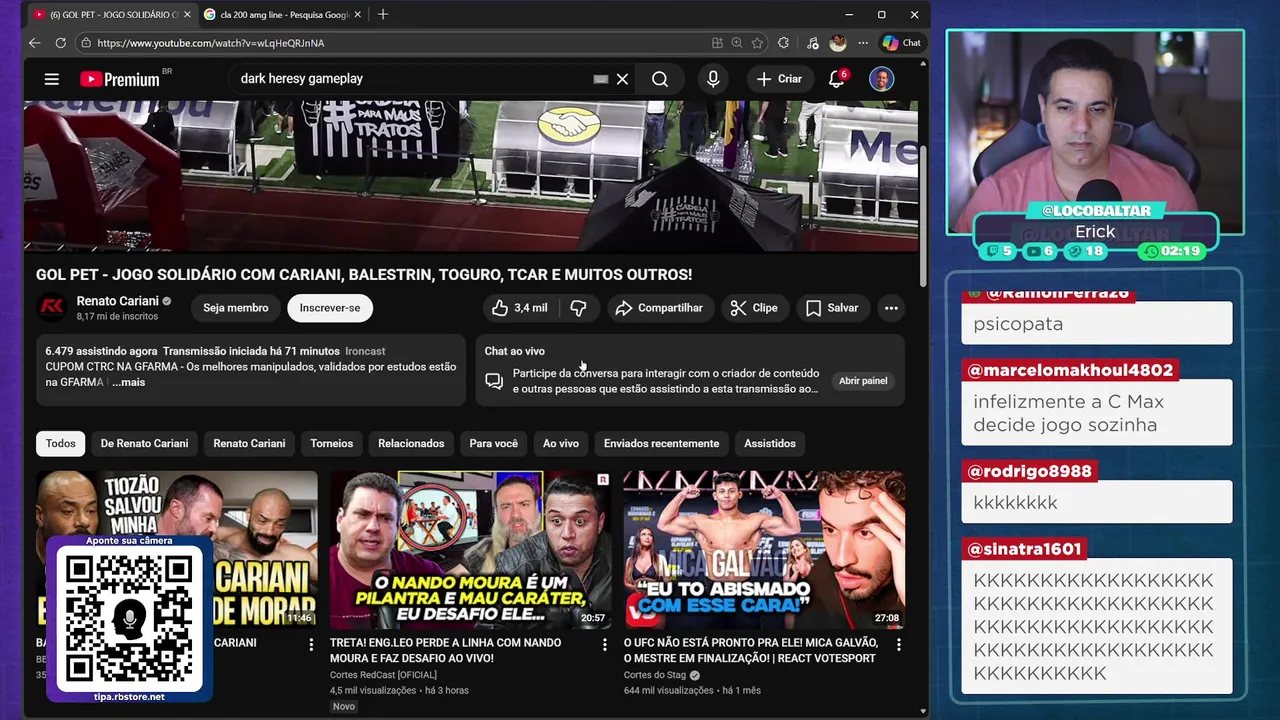The image size is (1280, 720).
Task: Go back with browser back arrow
Action: [x=34, y=43]
